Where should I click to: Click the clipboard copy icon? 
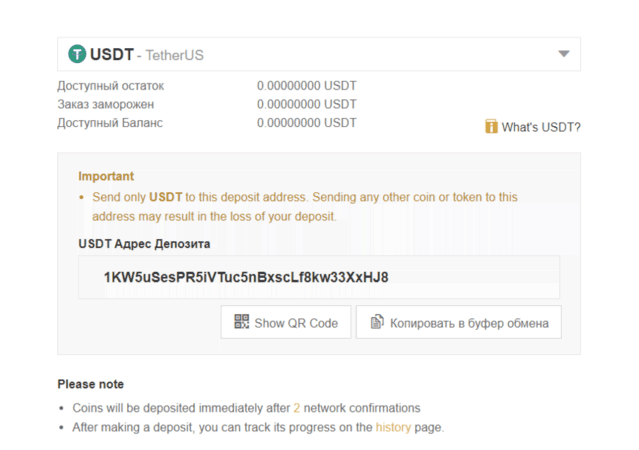[377, 322]
